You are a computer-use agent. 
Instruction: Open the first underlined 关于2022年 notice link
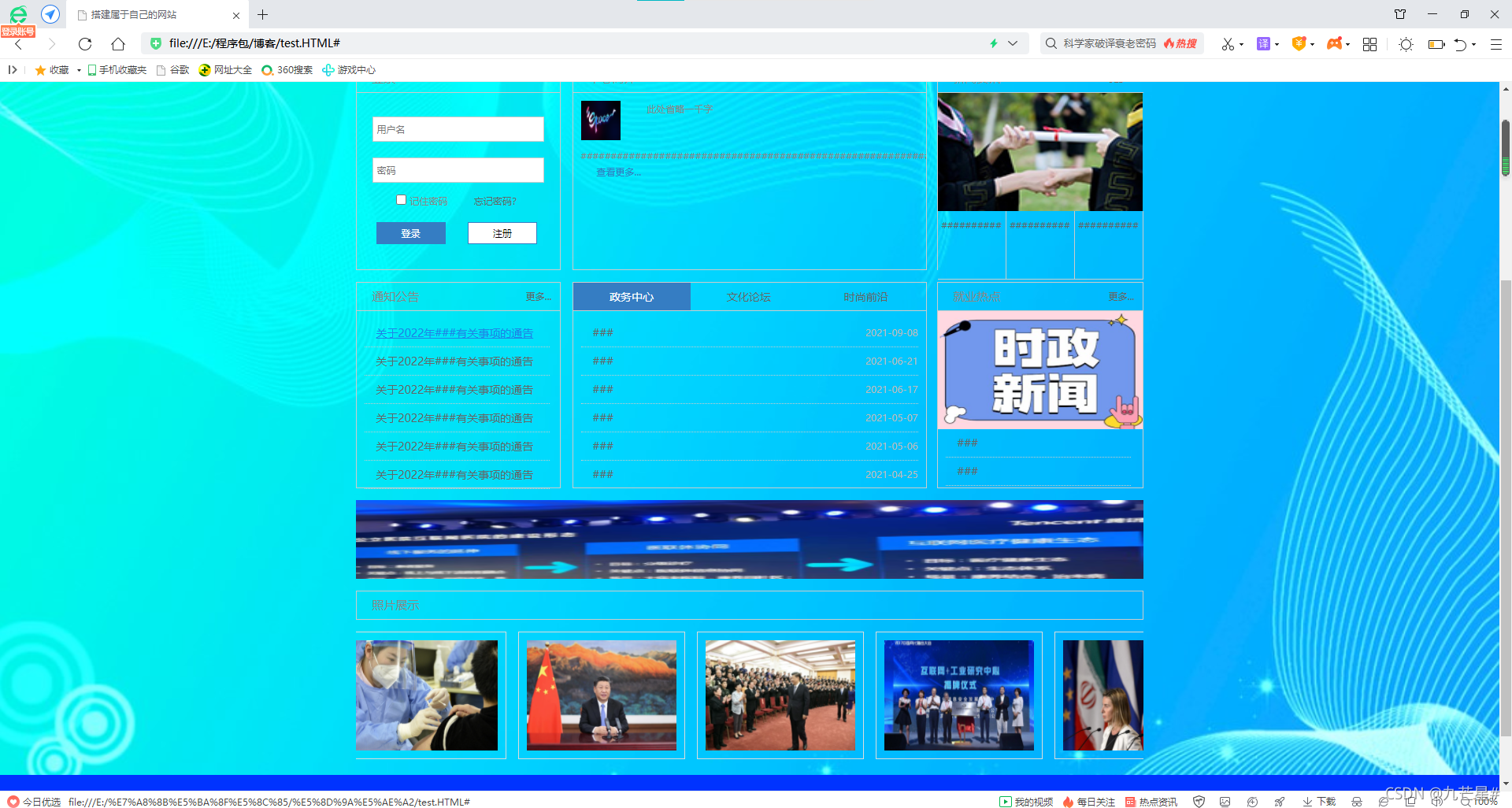[x=454, y=333]
